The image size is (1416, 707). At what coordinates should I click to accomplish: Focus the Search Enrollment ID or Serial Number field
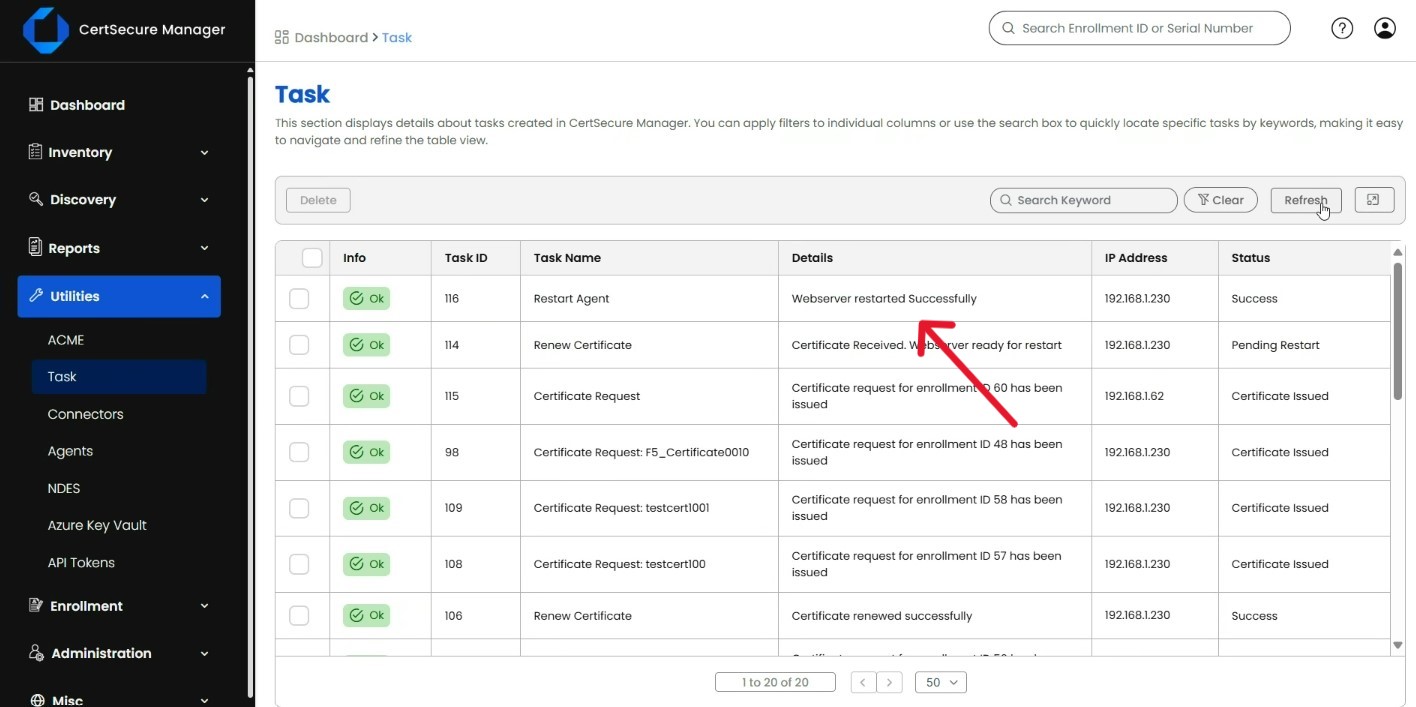coord(1139,28)
